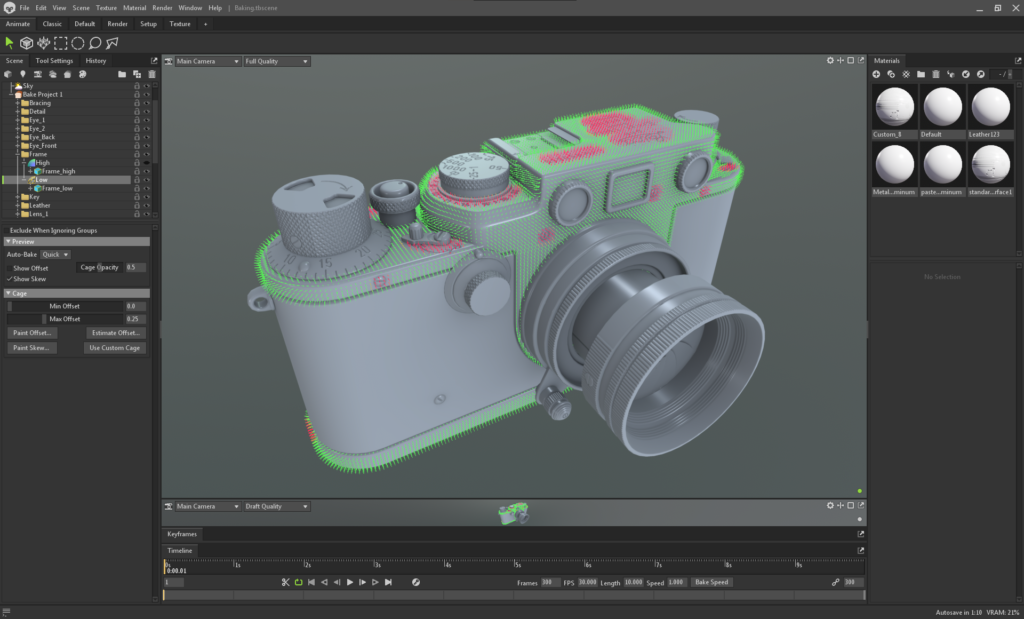This screenshot has width=1024, height=619.
Task: Open the Full Quality viewport dropdown
Action: point(276,61)
